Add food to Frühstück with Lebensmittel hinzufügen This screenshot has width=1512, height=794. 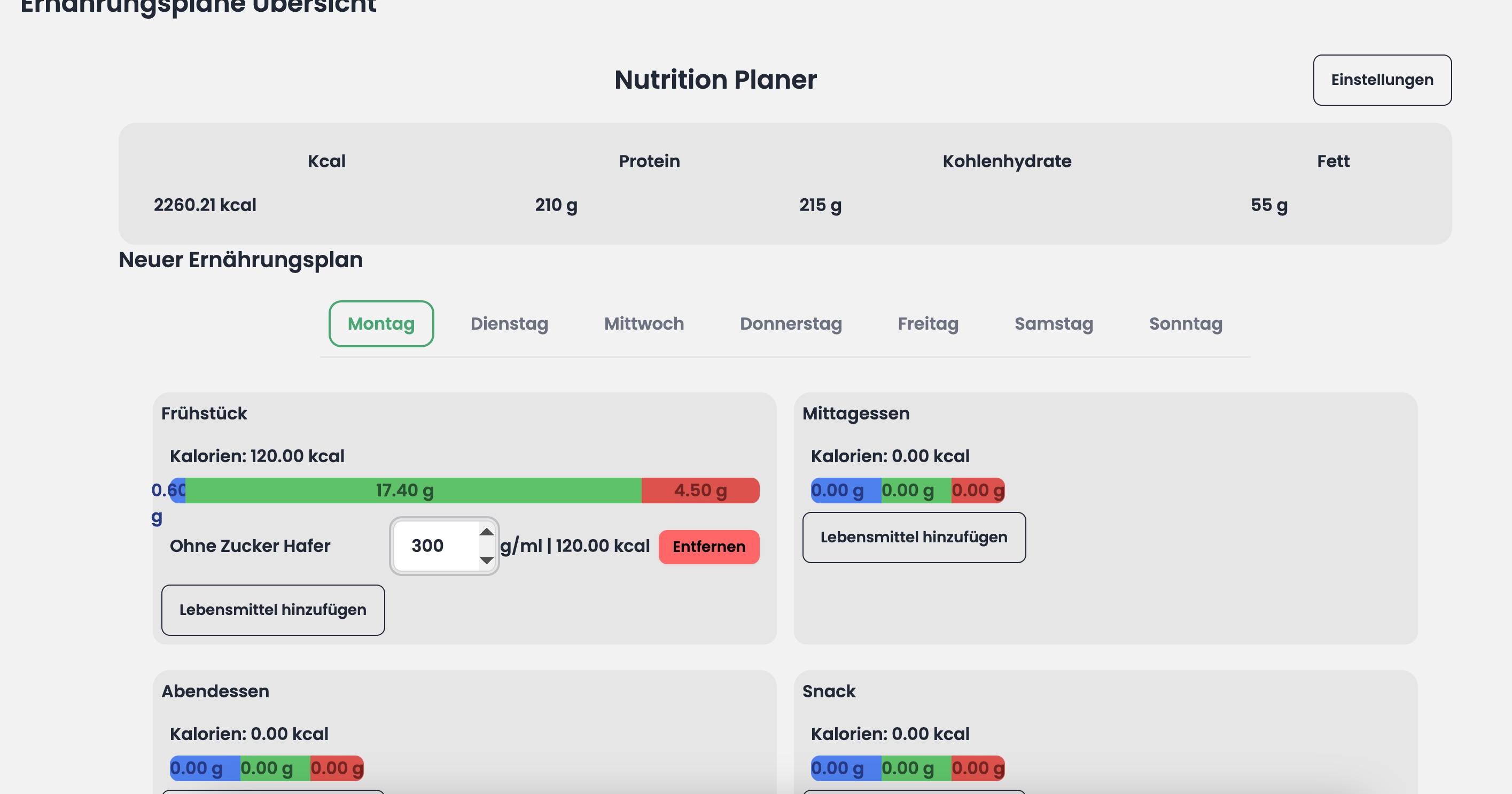pyautogui.click(x=272, y=610)
